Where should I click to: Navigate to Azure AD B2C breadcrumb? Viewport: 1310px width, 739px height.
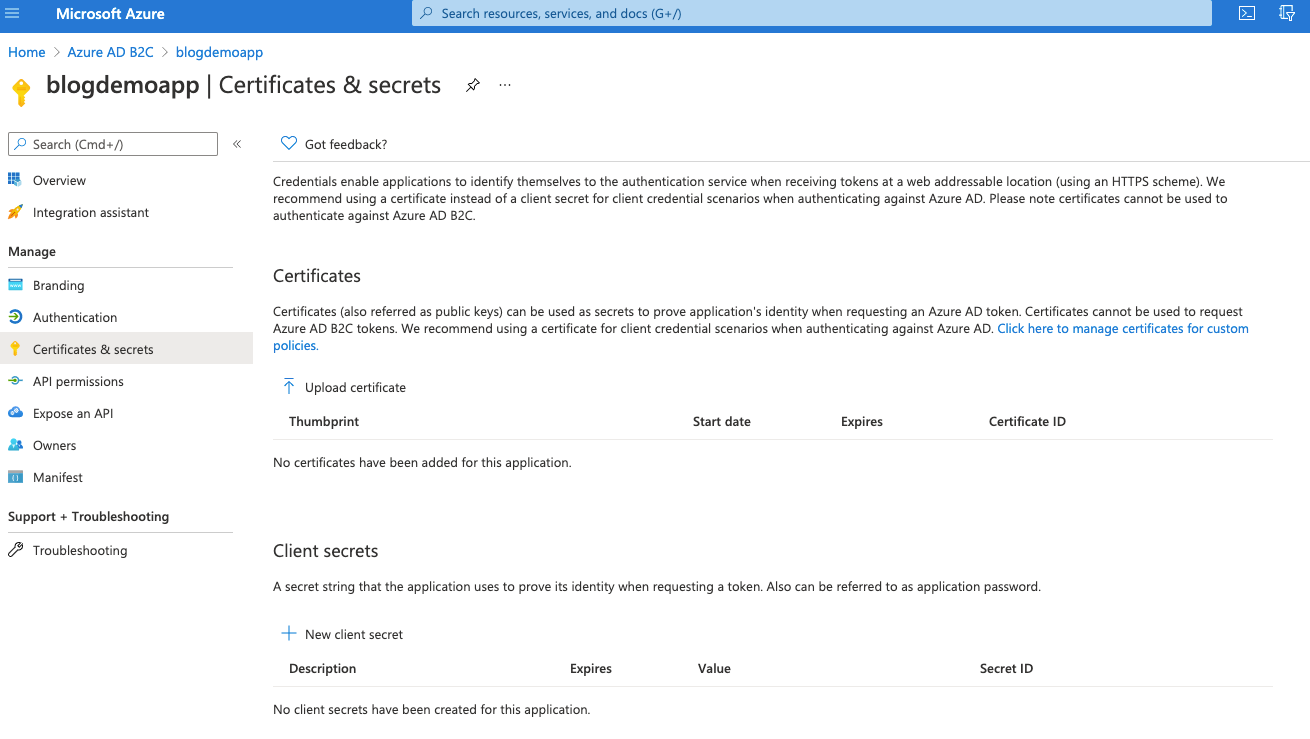pos(111,52)
